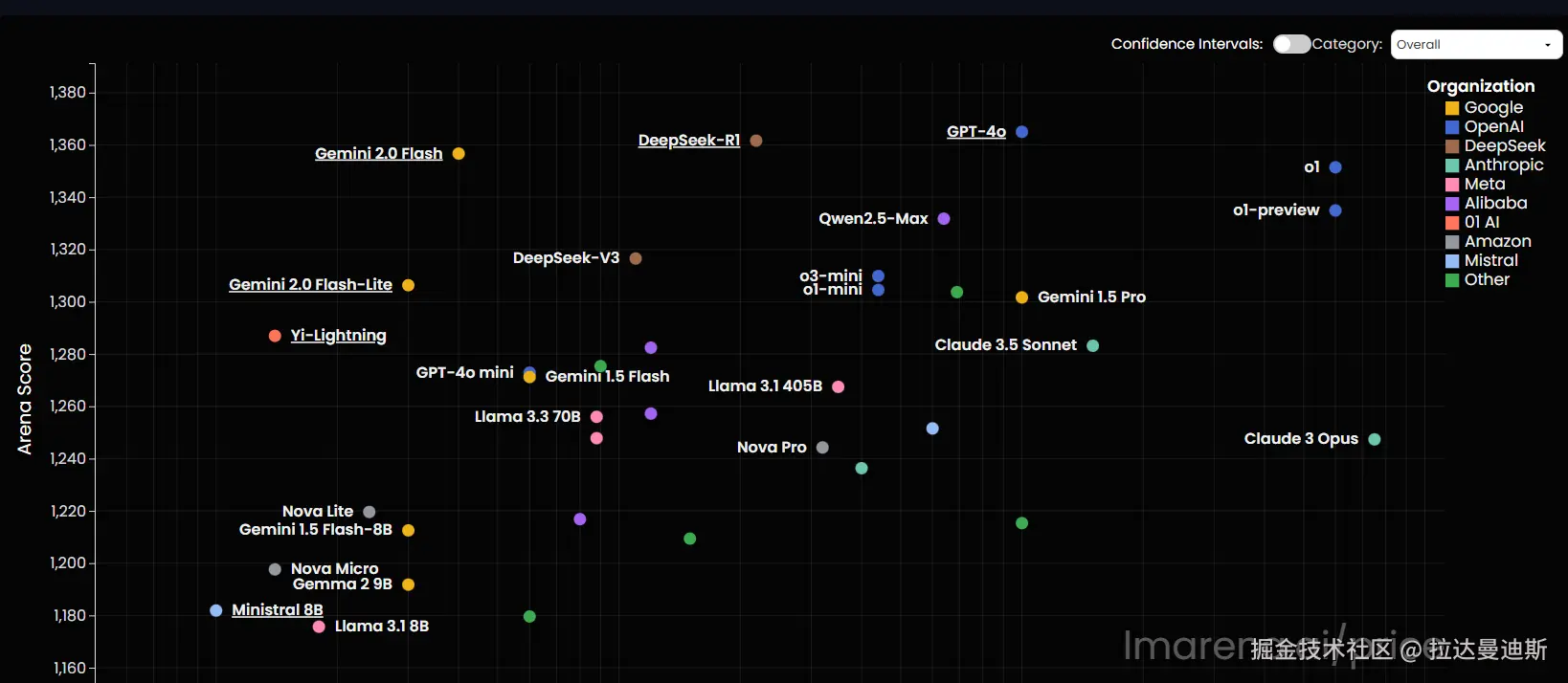Click the Alibaba legend swatch
1568x683 pixels.
1452,204
